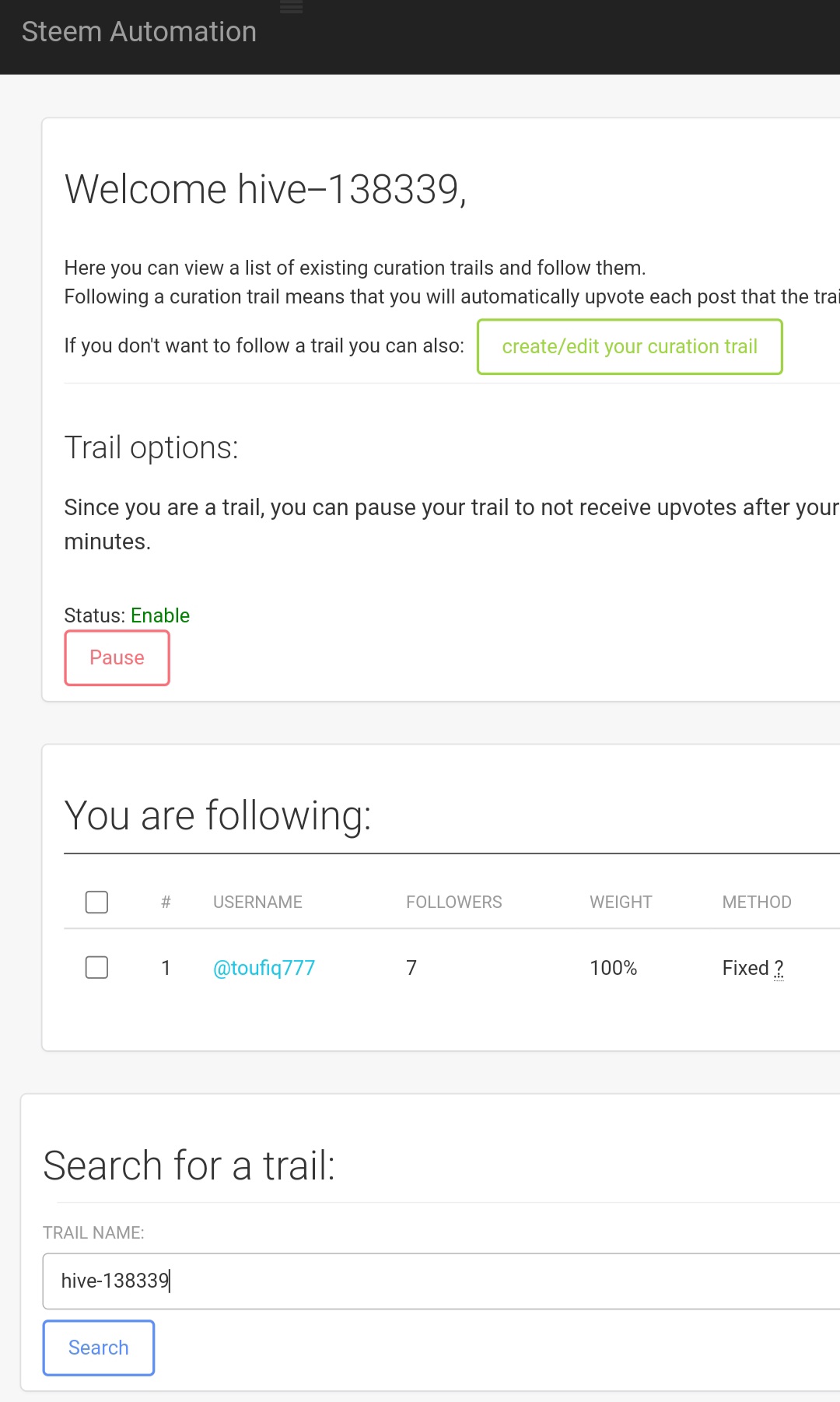Go to the Steem Automation home title
This screenshot has height=1402, width=840.
tap(139, 32)
